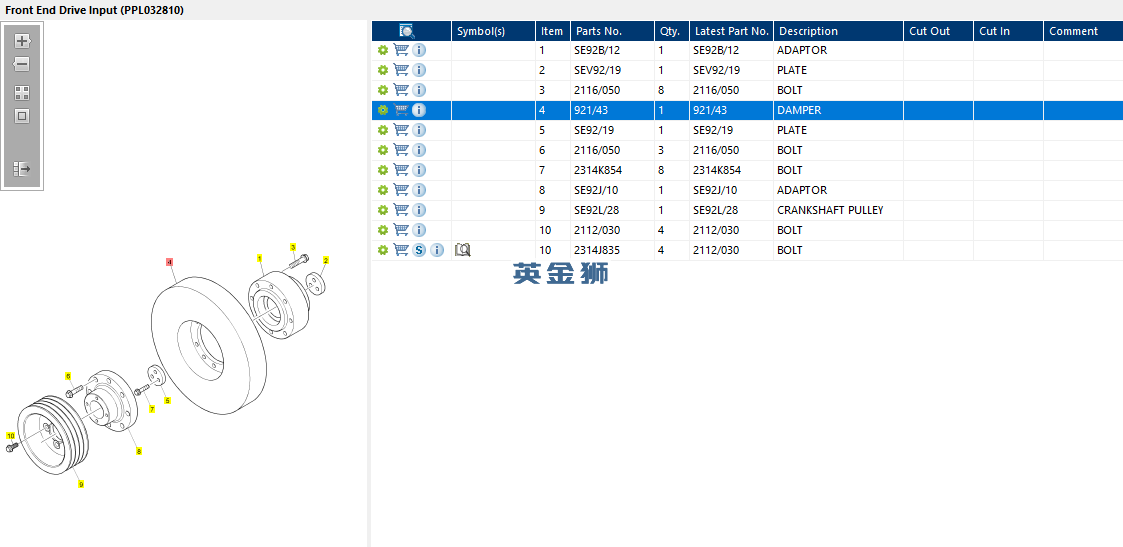Click gear icon for DAMPER row
Screen dimensions: 1123x547
(382, 110)
